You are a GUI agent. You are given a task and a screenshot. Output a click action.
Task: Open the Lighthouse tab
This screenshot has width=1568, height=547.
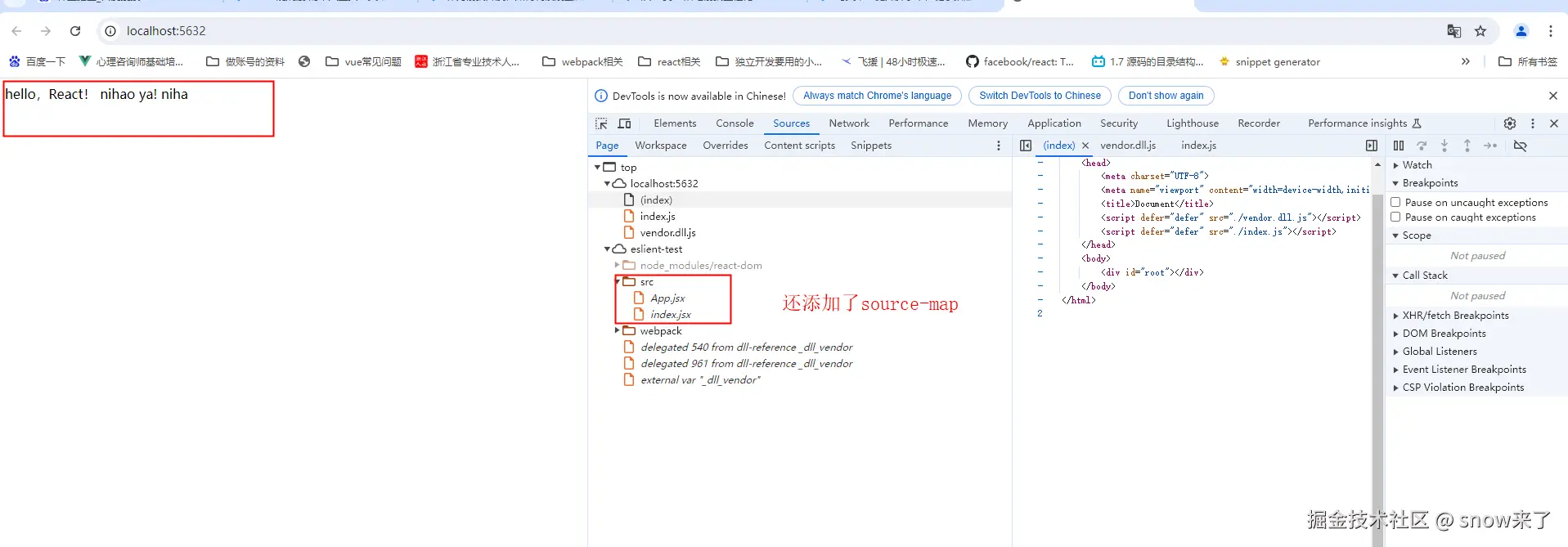[1193, 123]
